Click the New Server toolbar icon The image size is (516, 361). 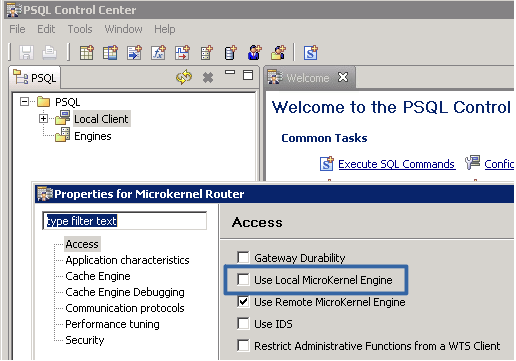[206, 53]
